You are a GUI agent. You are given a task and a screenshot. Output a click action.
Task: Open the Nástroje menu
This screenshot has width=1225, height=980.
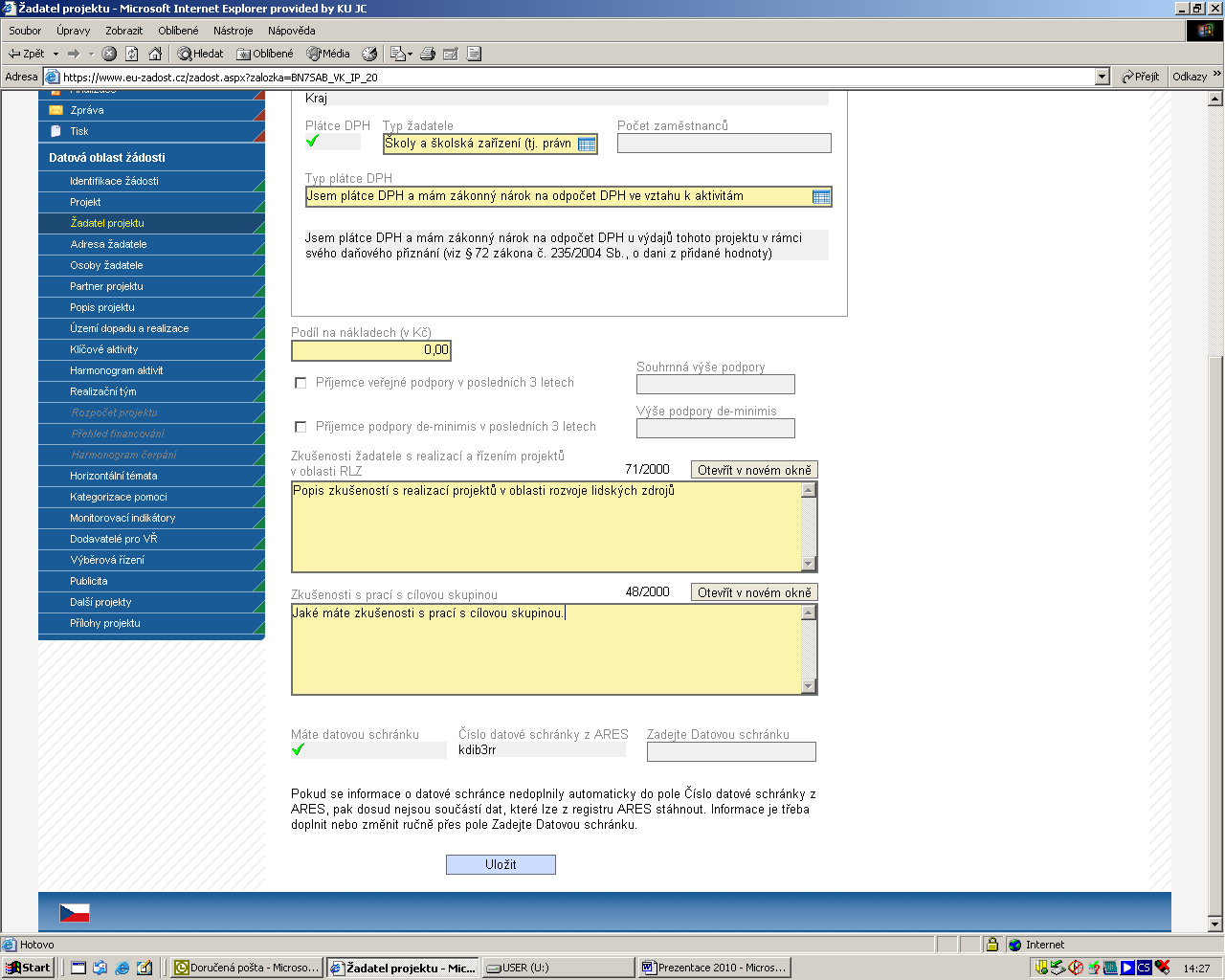(234, 31)
